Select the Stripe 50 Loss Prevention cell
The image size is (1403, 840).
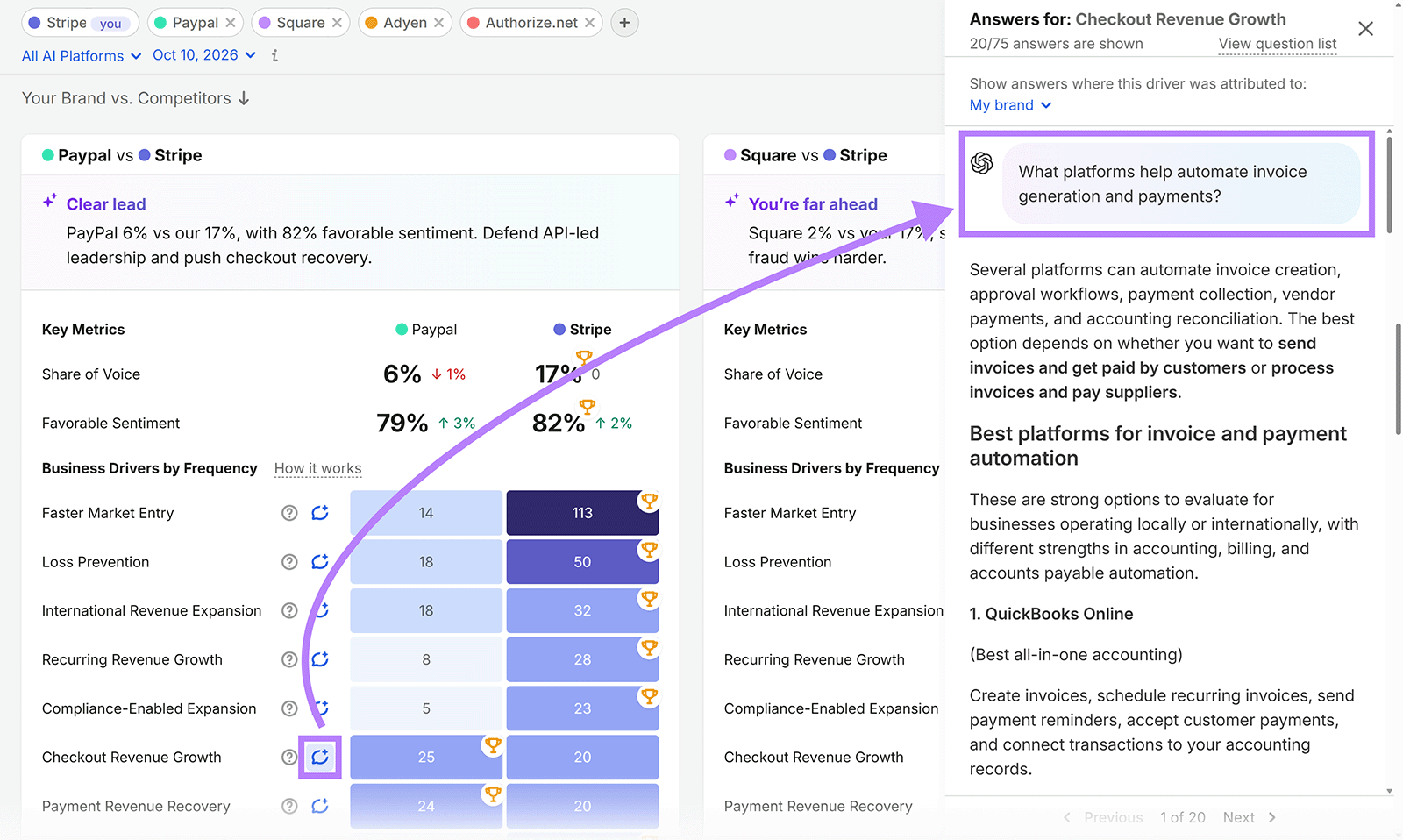coord(582,562)
